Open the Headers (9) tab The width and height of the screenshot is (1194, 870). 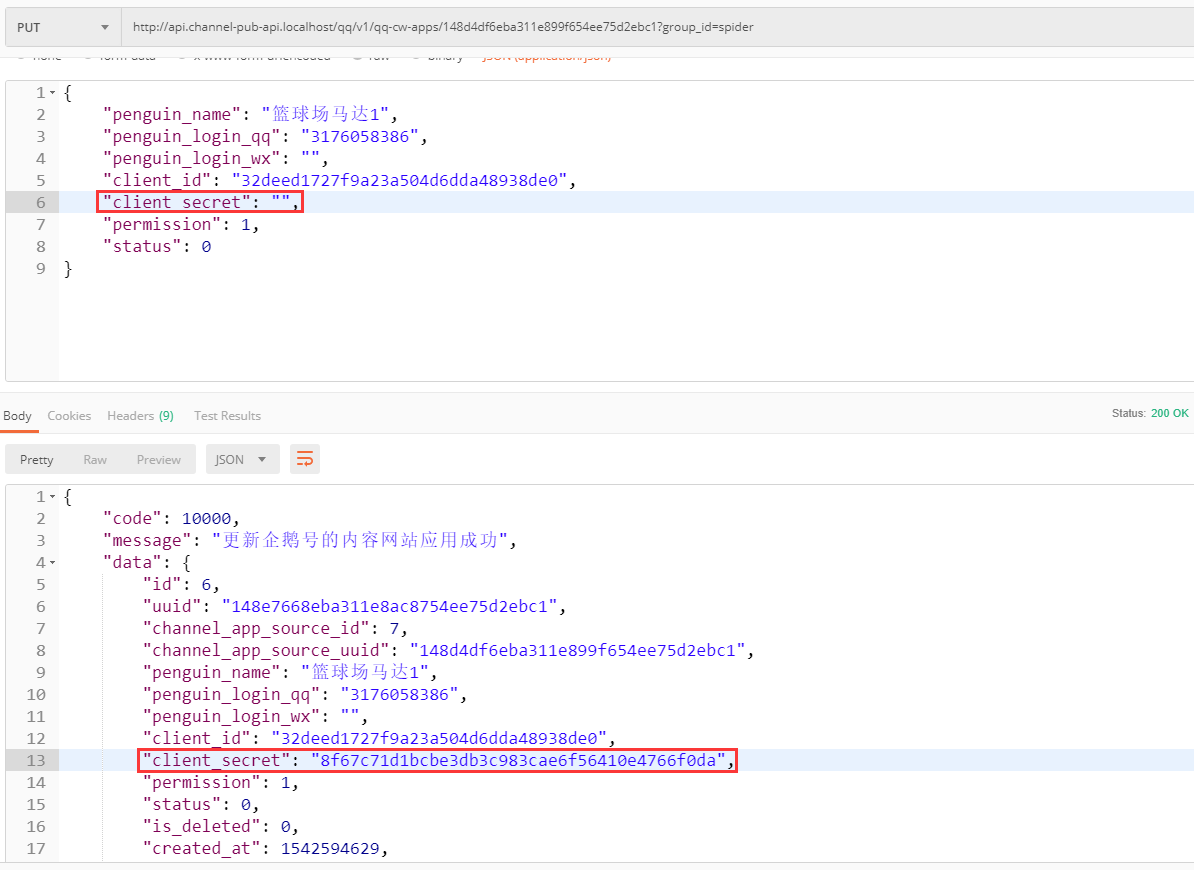point(140,416)
